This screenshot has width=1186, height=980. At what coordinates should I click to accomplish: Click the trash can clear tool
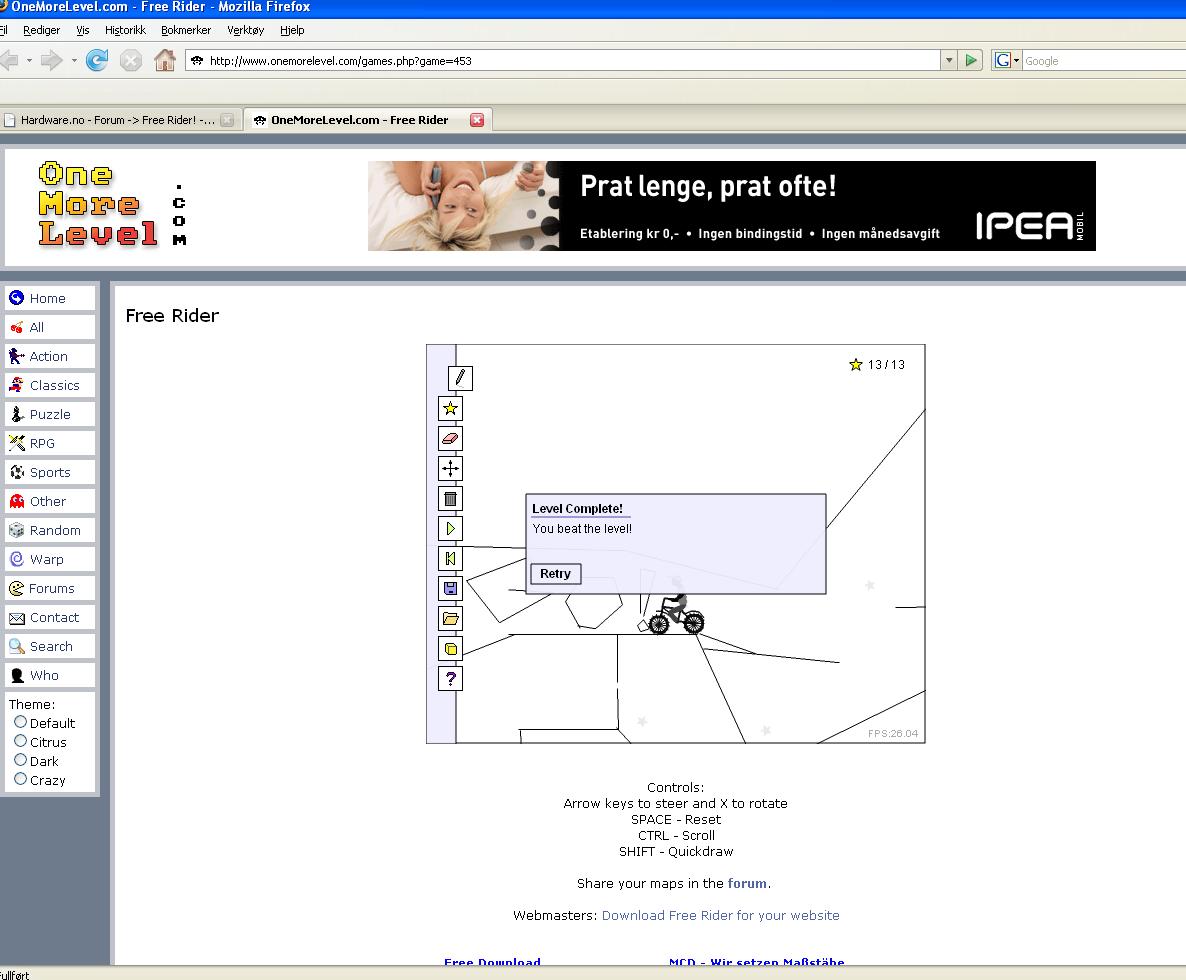(450, 498)
